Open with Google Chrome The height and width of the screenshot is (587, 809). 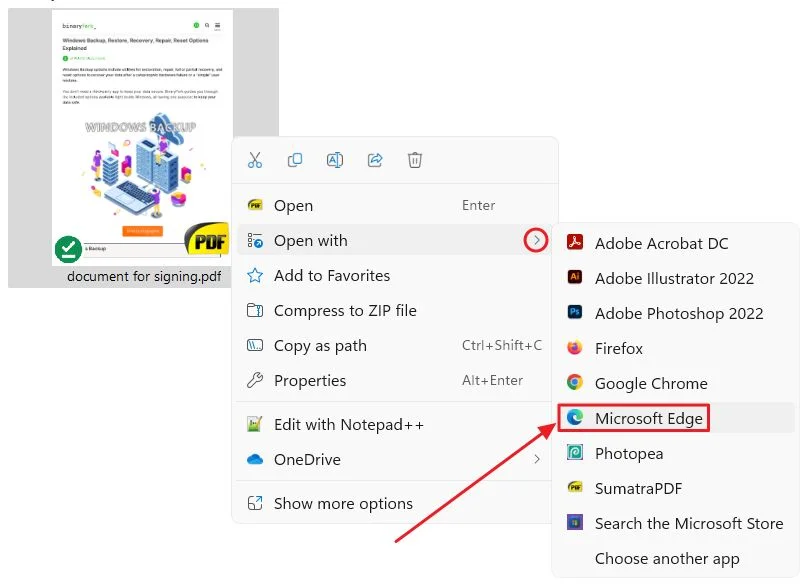pyautogui.click(x=676, y=383)
